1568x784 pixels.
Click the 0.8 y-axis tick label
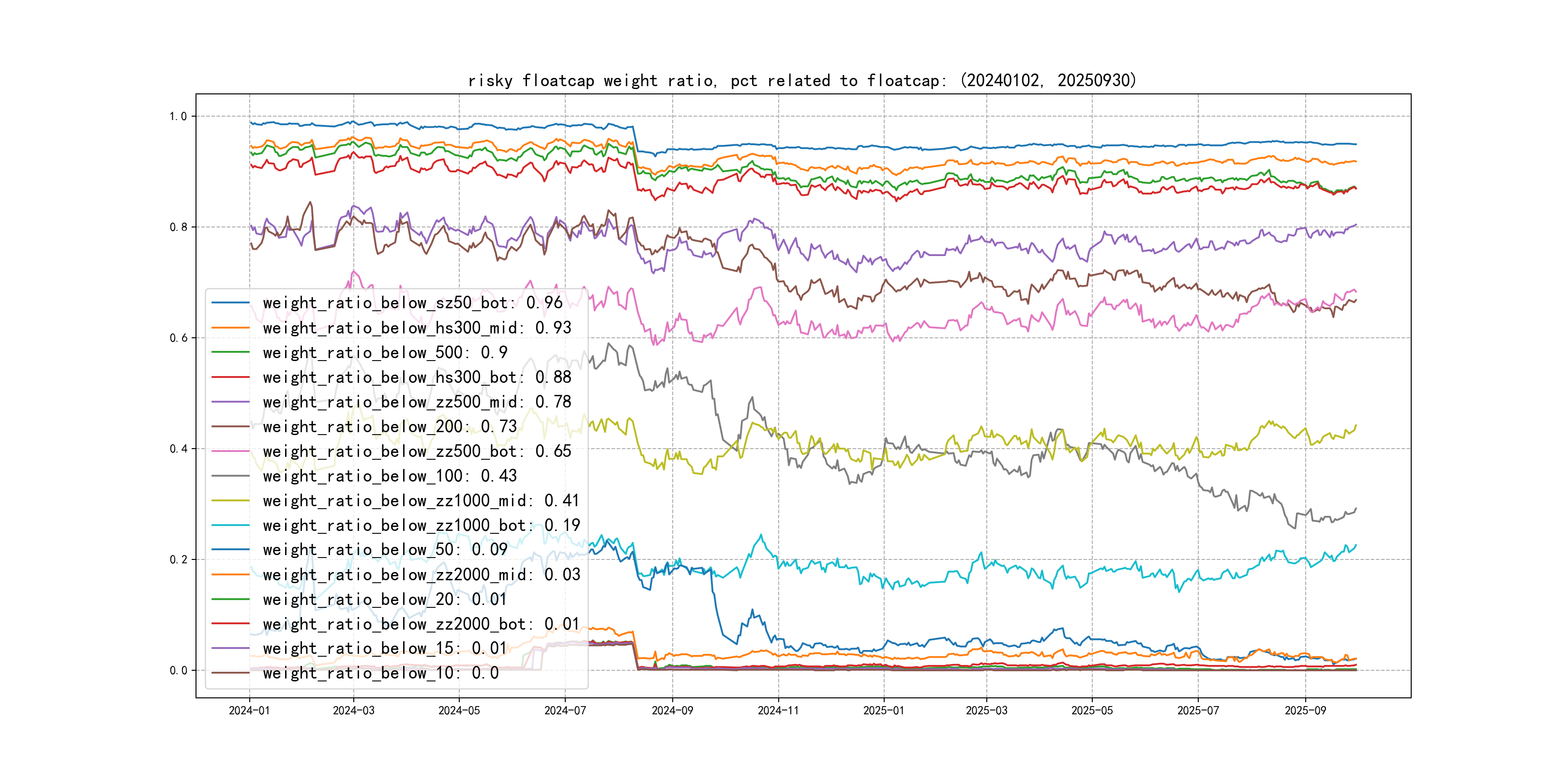pos(179,227)
